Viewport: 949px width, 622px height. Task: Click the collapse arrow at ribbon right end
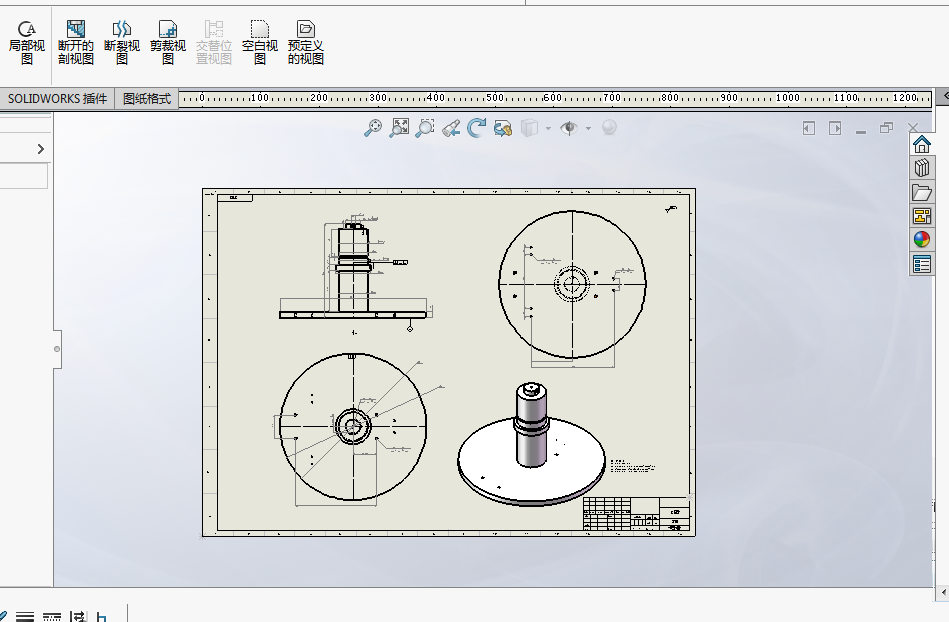click(945, 96)
